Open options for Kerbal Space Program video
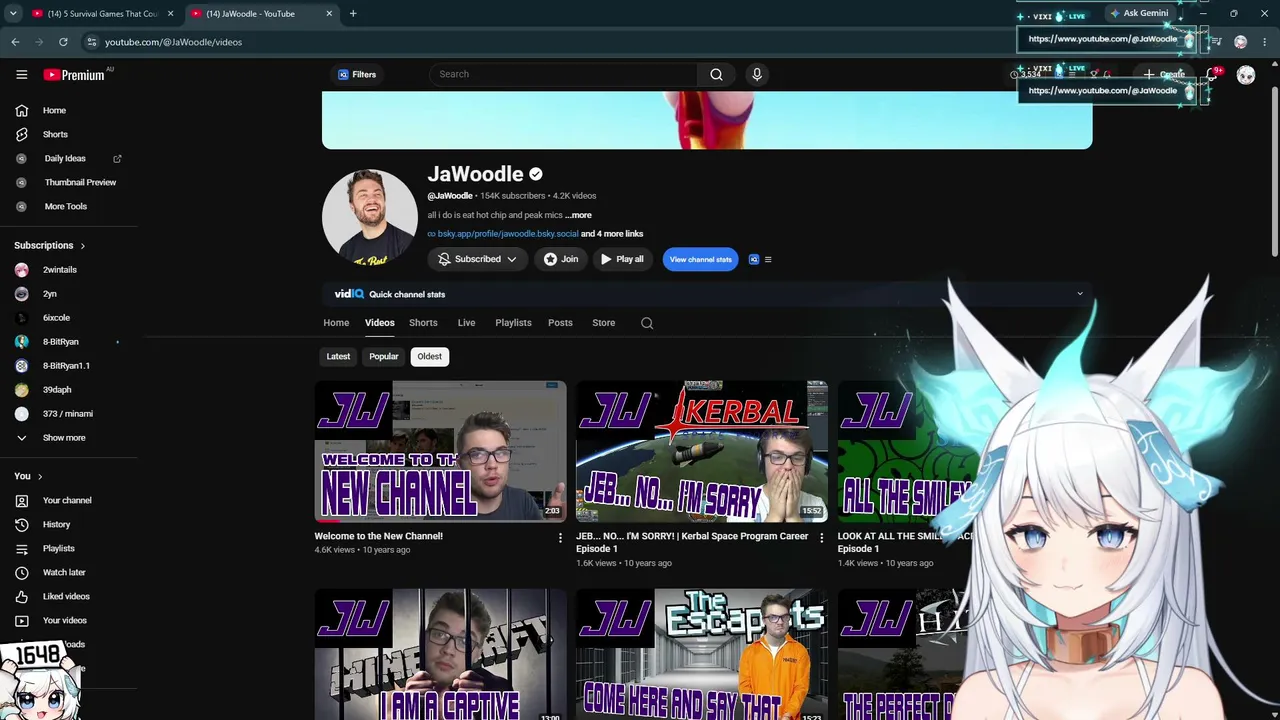The image size is (1280, 720). tap(822, 538)
